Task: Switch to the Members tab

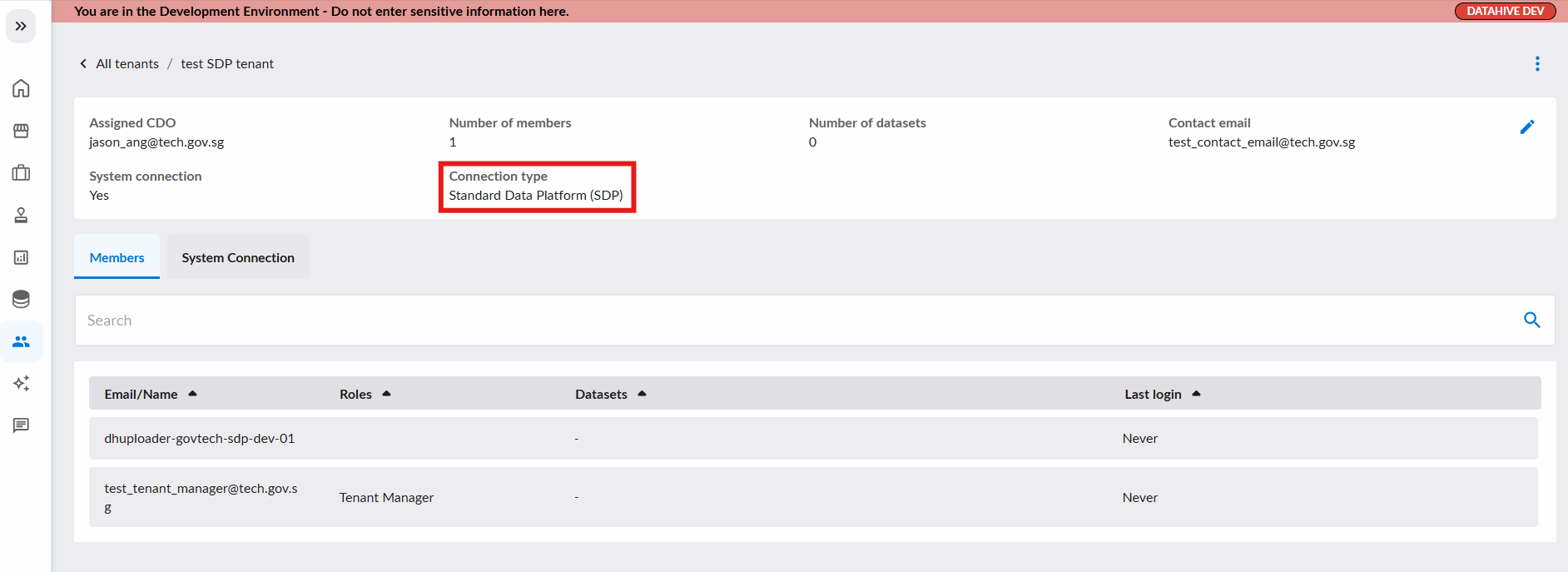Action: point(117,257)
